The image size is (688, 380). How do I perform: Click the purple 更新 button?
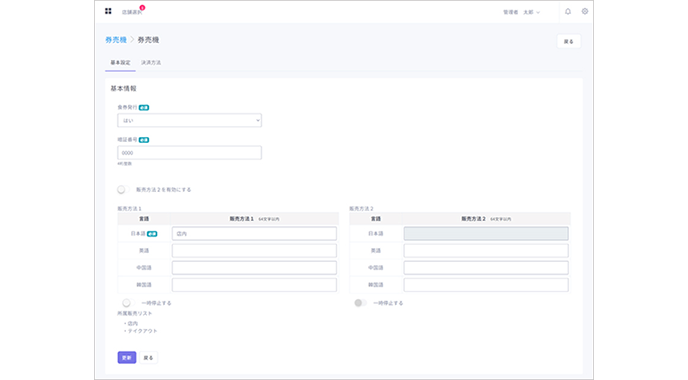[127, 358]
